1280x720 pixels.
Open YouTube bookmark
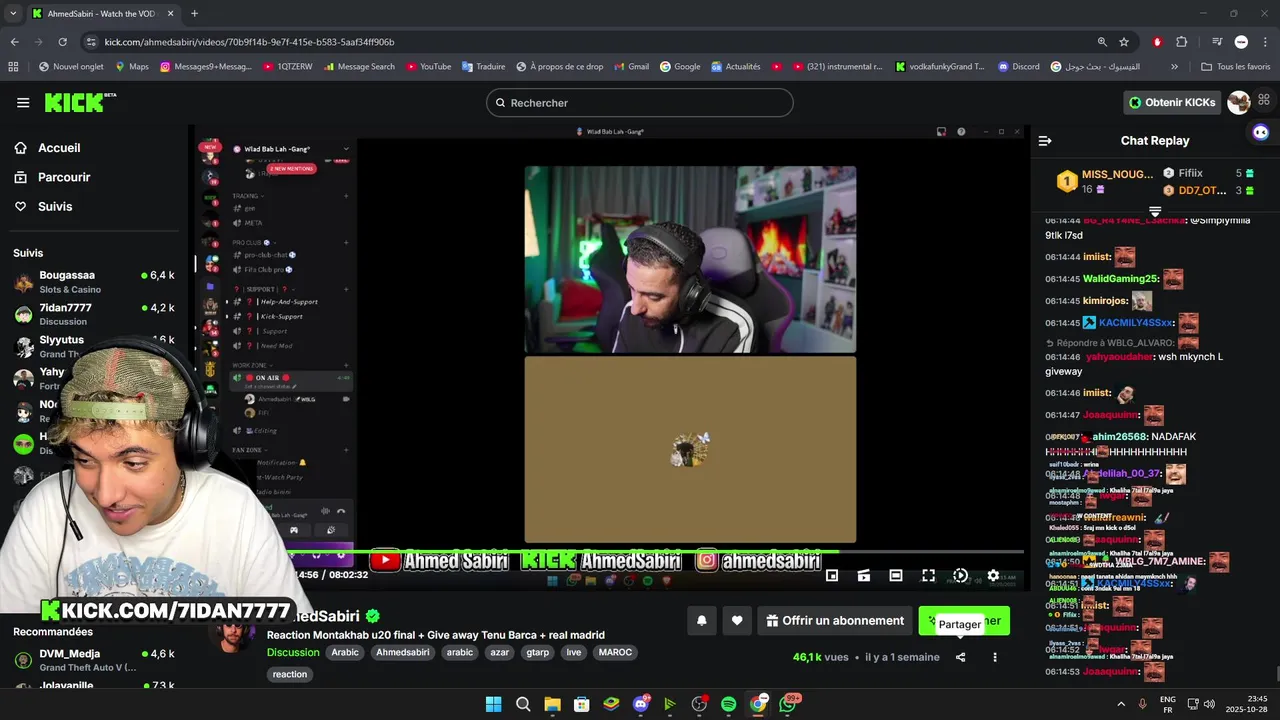[428, 67]
